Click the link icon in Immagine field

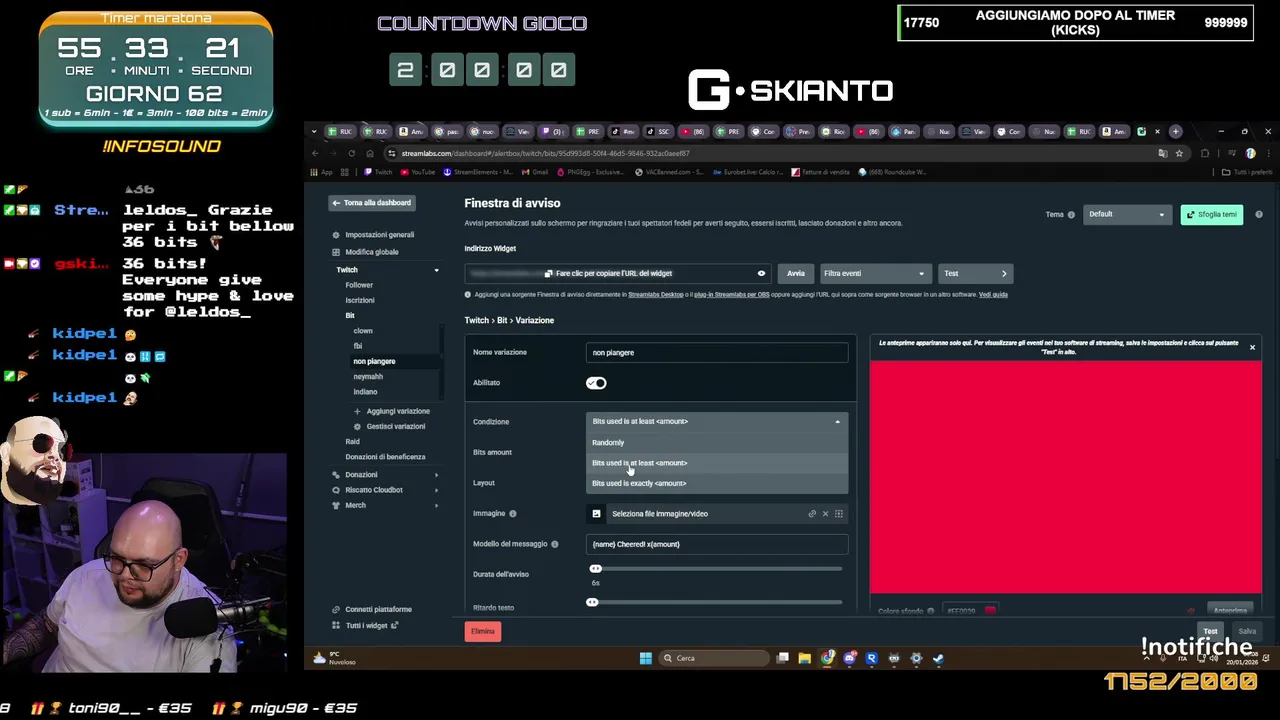tap(812, 514)
